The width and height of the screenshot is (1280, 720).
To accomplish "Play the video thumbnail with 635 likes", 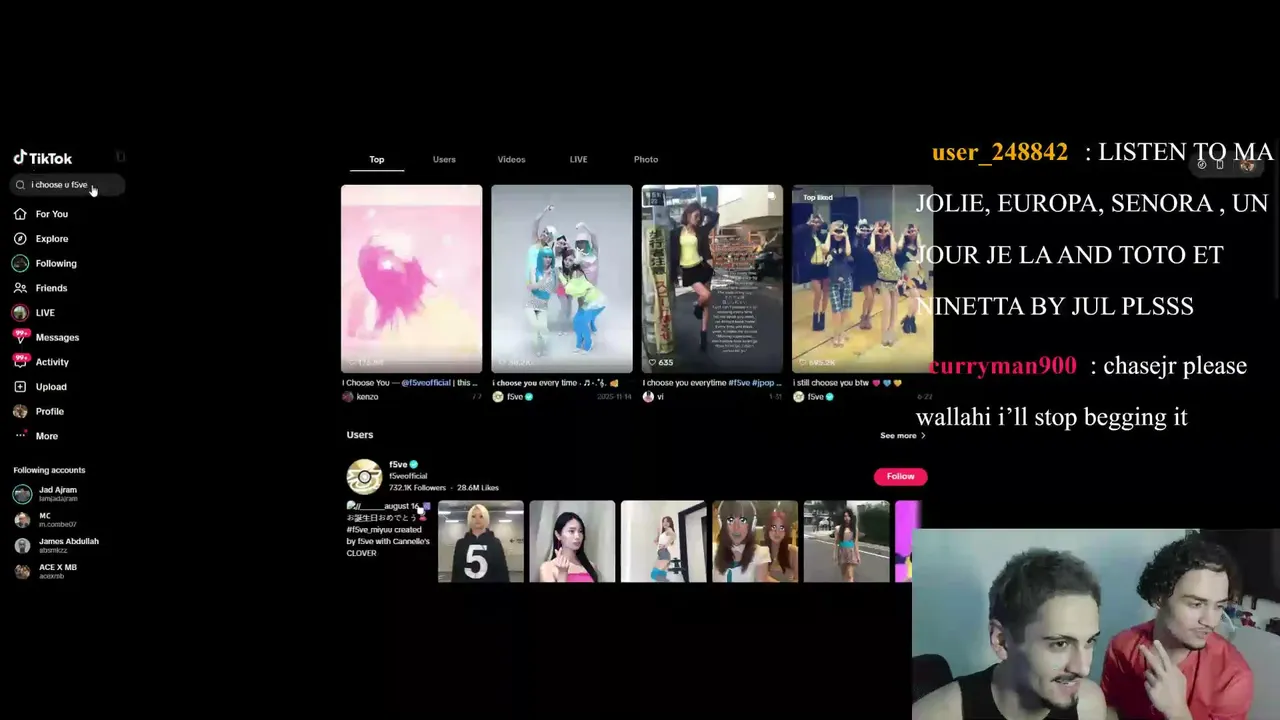I will pyautogui.click(x=712, y=279).
